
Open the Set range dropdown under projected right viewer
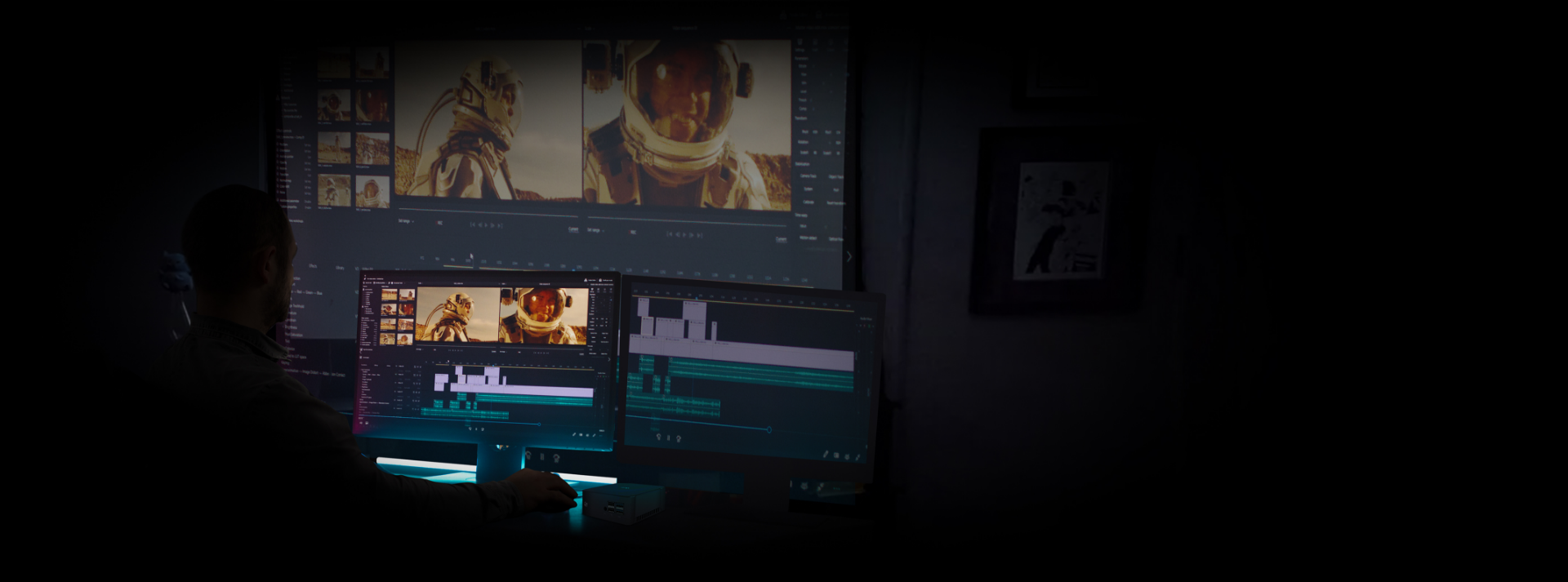pyautogui.click(x=595, y=230)
